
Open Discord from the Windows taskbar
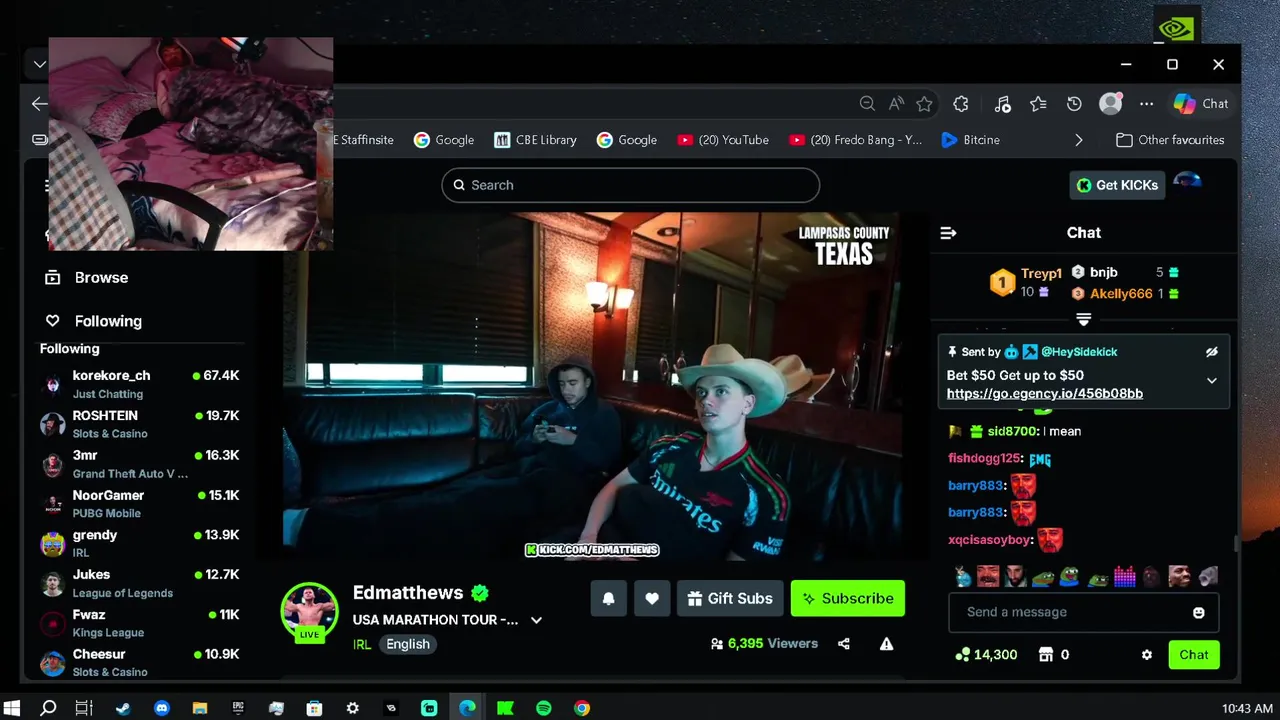coord(162,708)
